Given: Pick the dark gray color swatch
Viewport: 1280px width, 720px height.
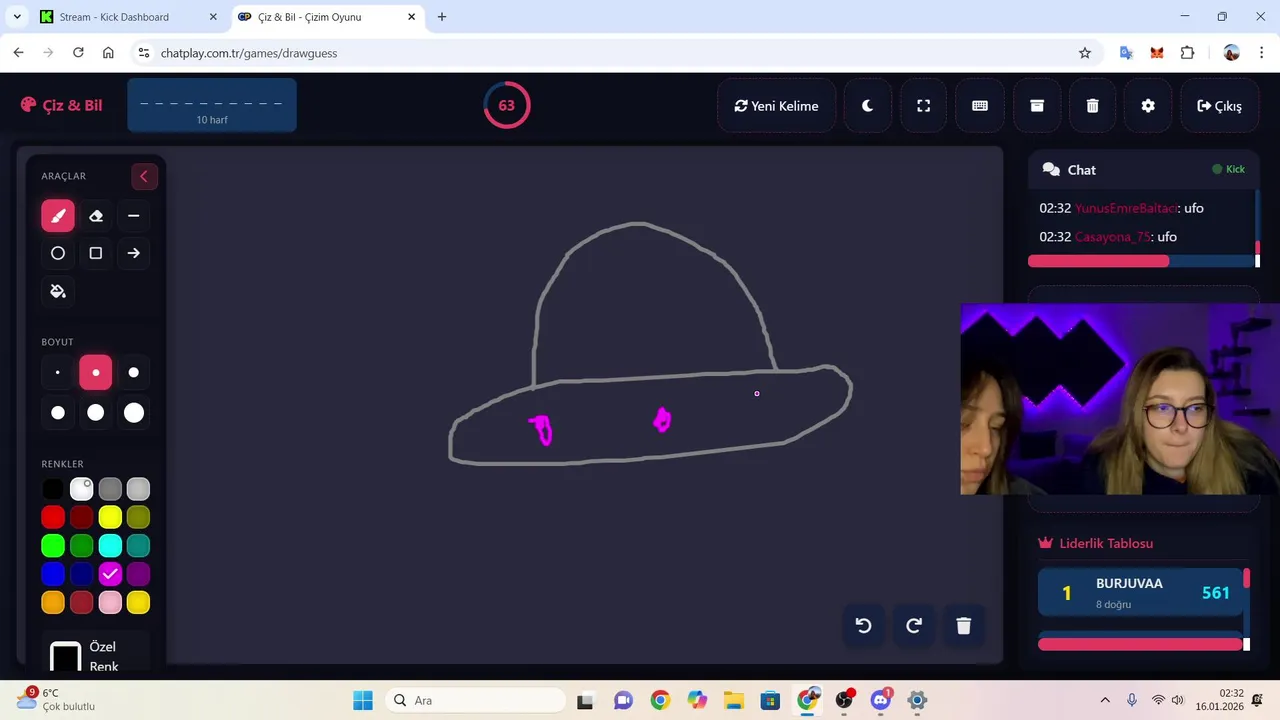Looking at the screenshot, I should tap(110, 489).
